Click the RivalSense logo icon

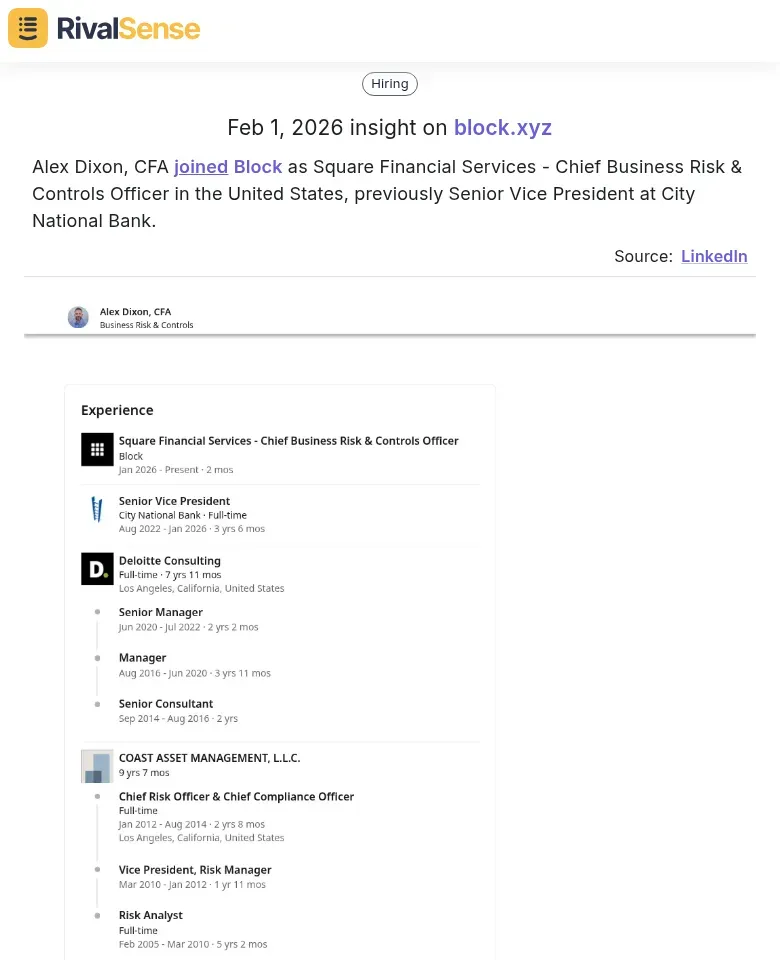[28, 28]
